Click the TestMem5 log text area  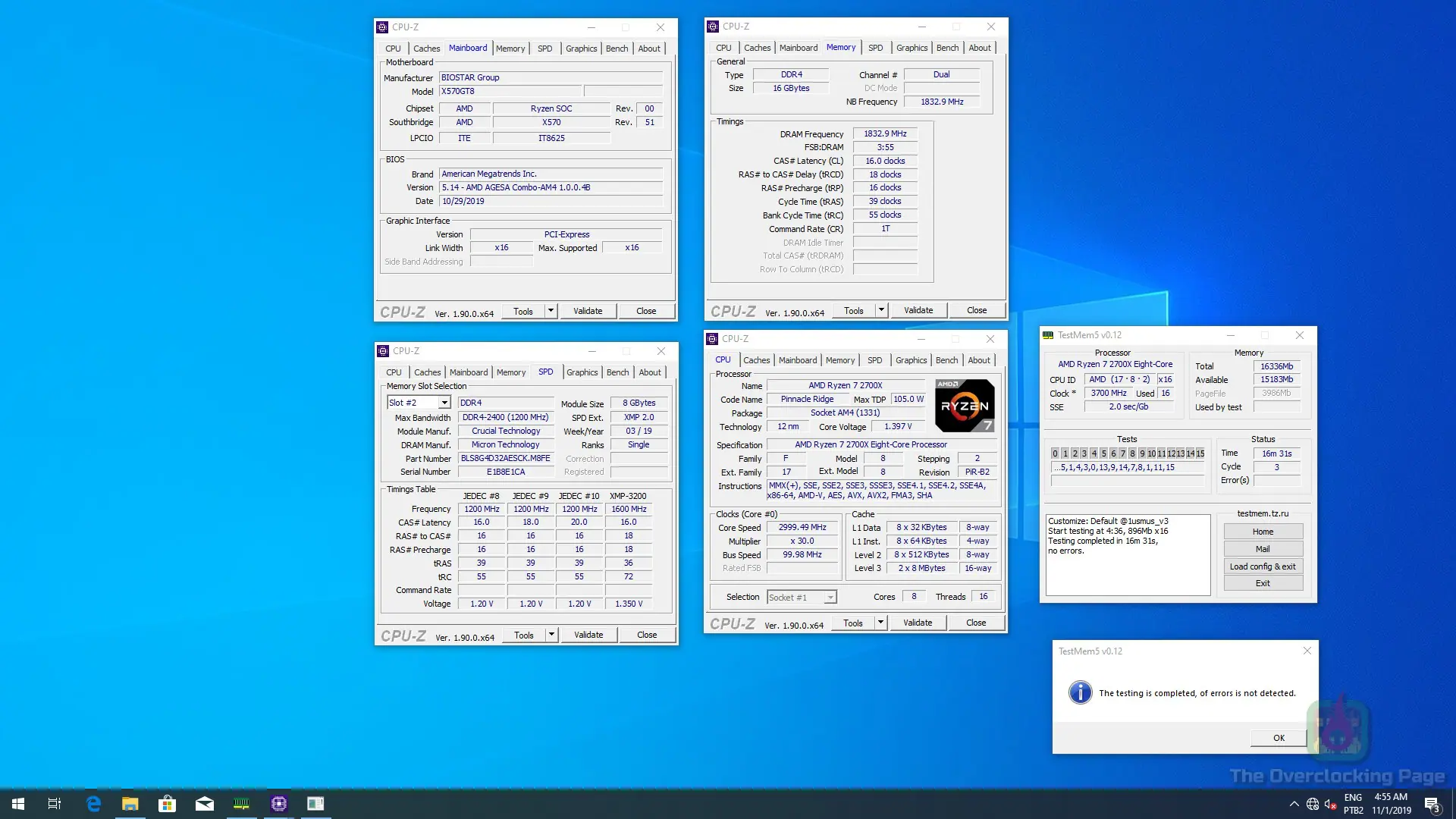point(1128,555)
